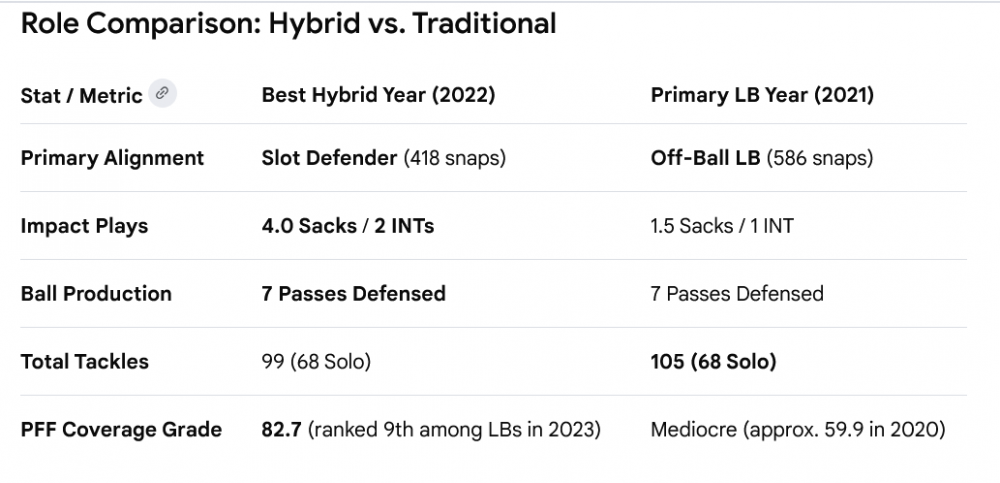Click the Stat / Metric column header
This screenshot has height=483, width=1000.
pos(82,96)
